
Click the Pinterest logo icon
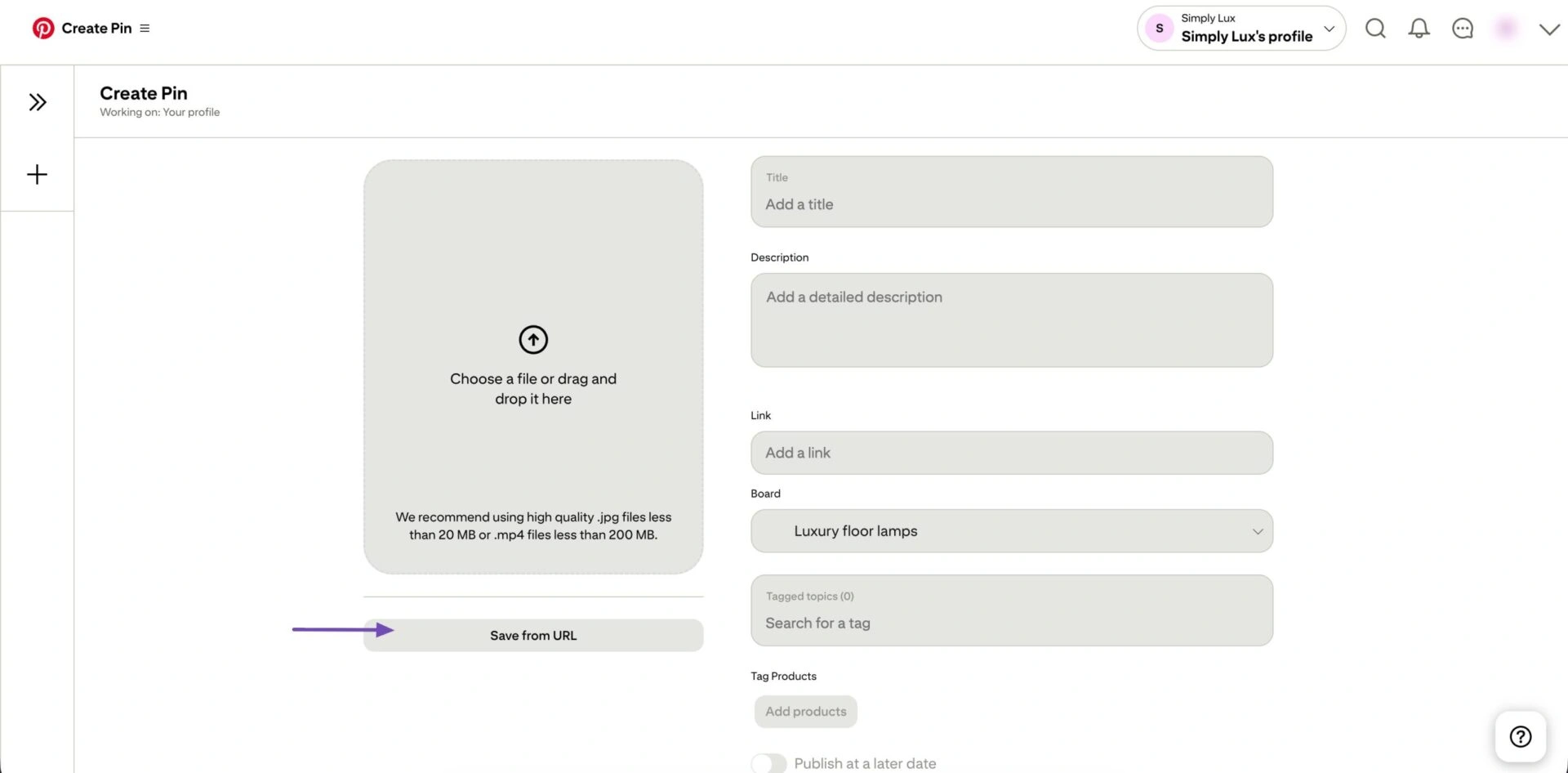pyautogui.click(x=42, y=29)
